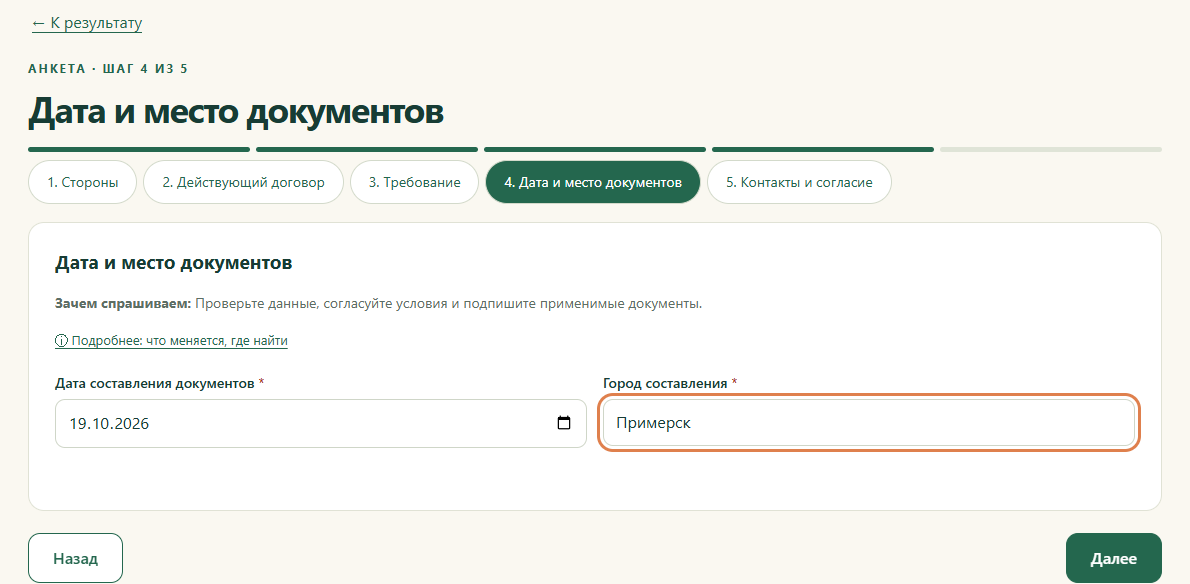The width and height of the screenshot is (1190, 584).
Task: Click the 'Город составления' field with Примерск
Action: [x=869, y=423]
